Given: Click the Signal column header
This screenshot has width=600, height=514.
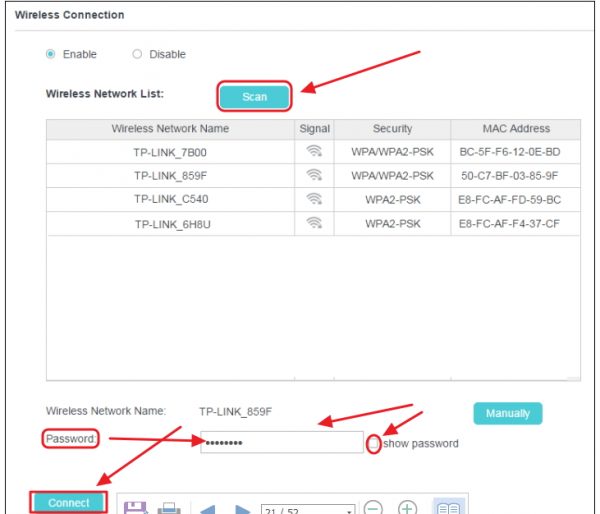Looking at the screenshot, I should point(315,129).
